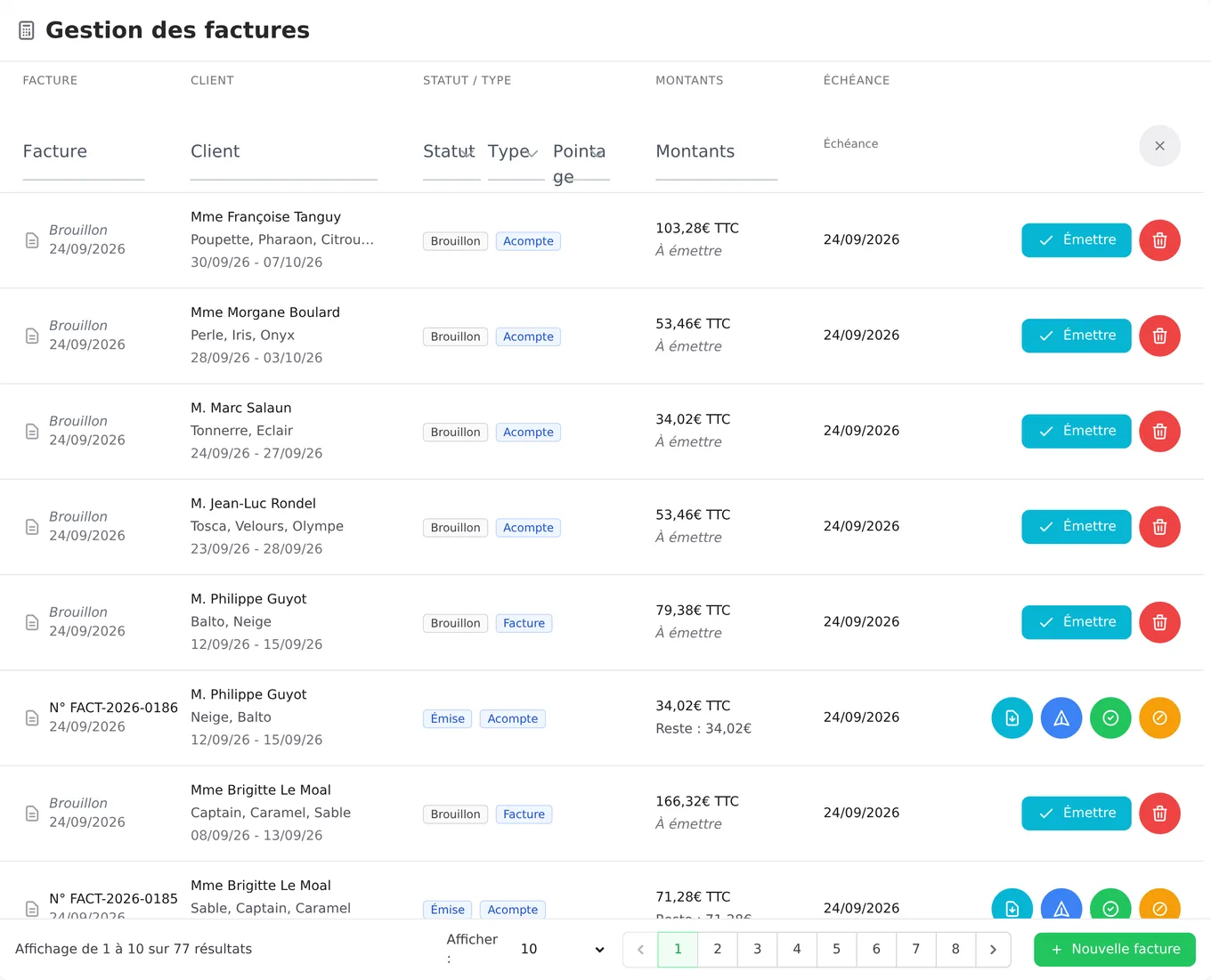
Task: Delete Philippe Guyot's 79,38€ draft invoice
Action: click(1159, 622)
